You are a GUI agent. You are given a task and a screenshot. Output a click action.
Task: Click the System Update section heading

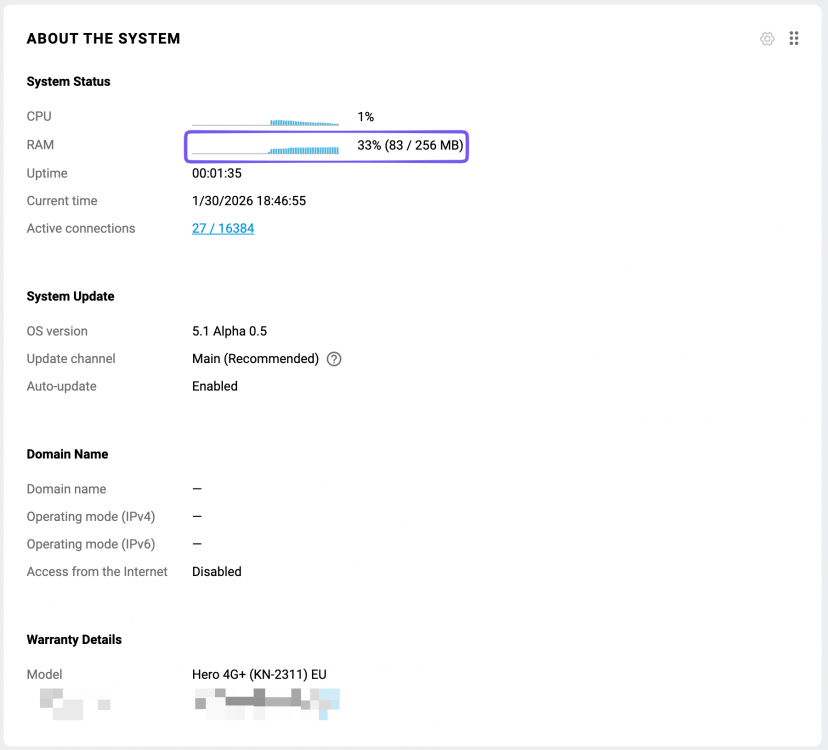[70, 297]
